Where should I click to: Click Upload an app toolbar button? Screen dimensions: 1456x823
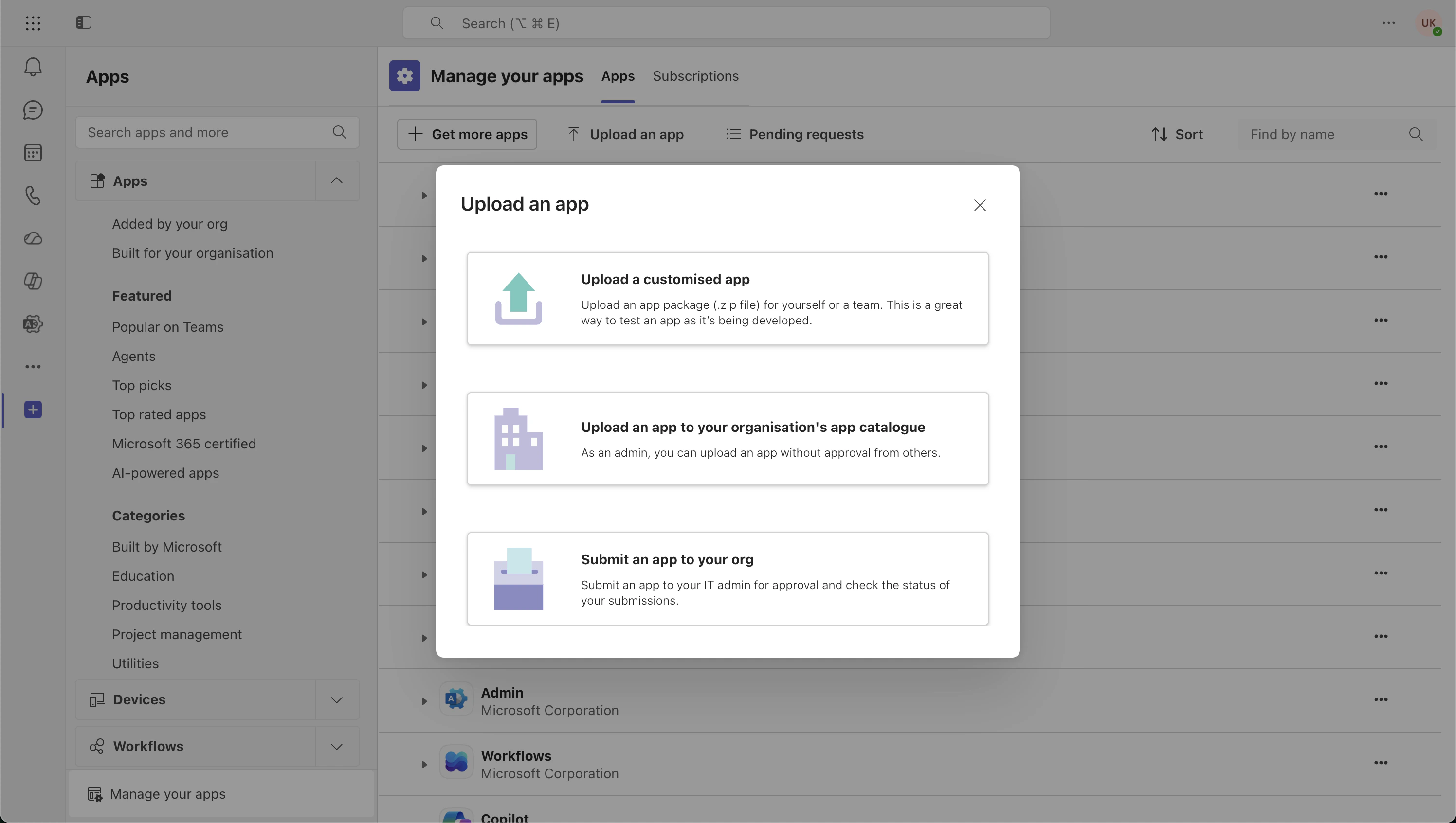625,135
